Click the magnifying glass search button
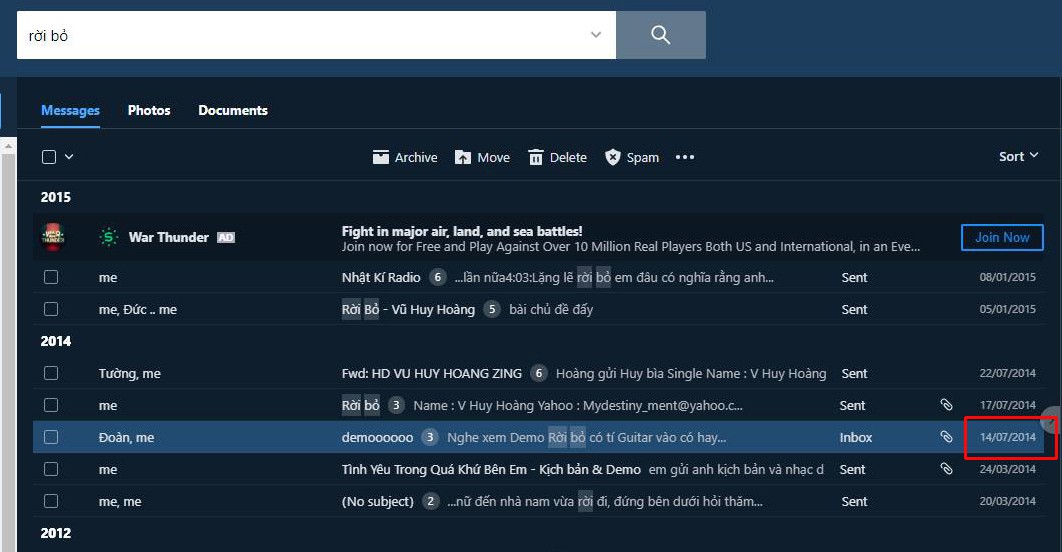1062x552 pixels. coord(660,35)
